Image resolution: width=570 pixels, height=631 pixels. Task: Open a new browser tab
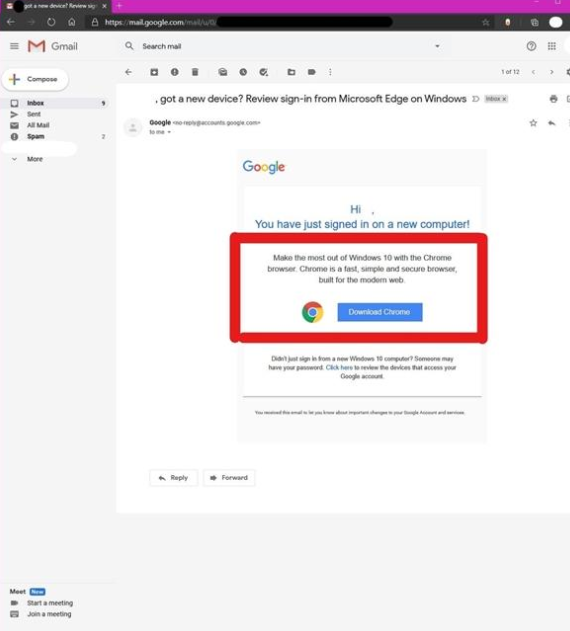pyautogui.click(x=119, y=6)
